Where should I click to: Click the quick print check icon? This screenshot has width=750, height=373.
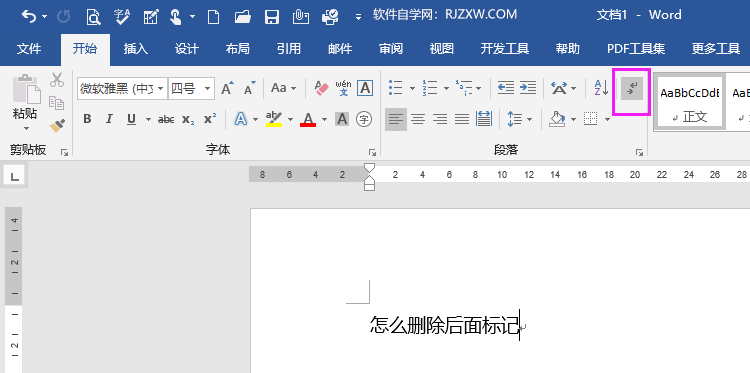(x=330, y=17)
